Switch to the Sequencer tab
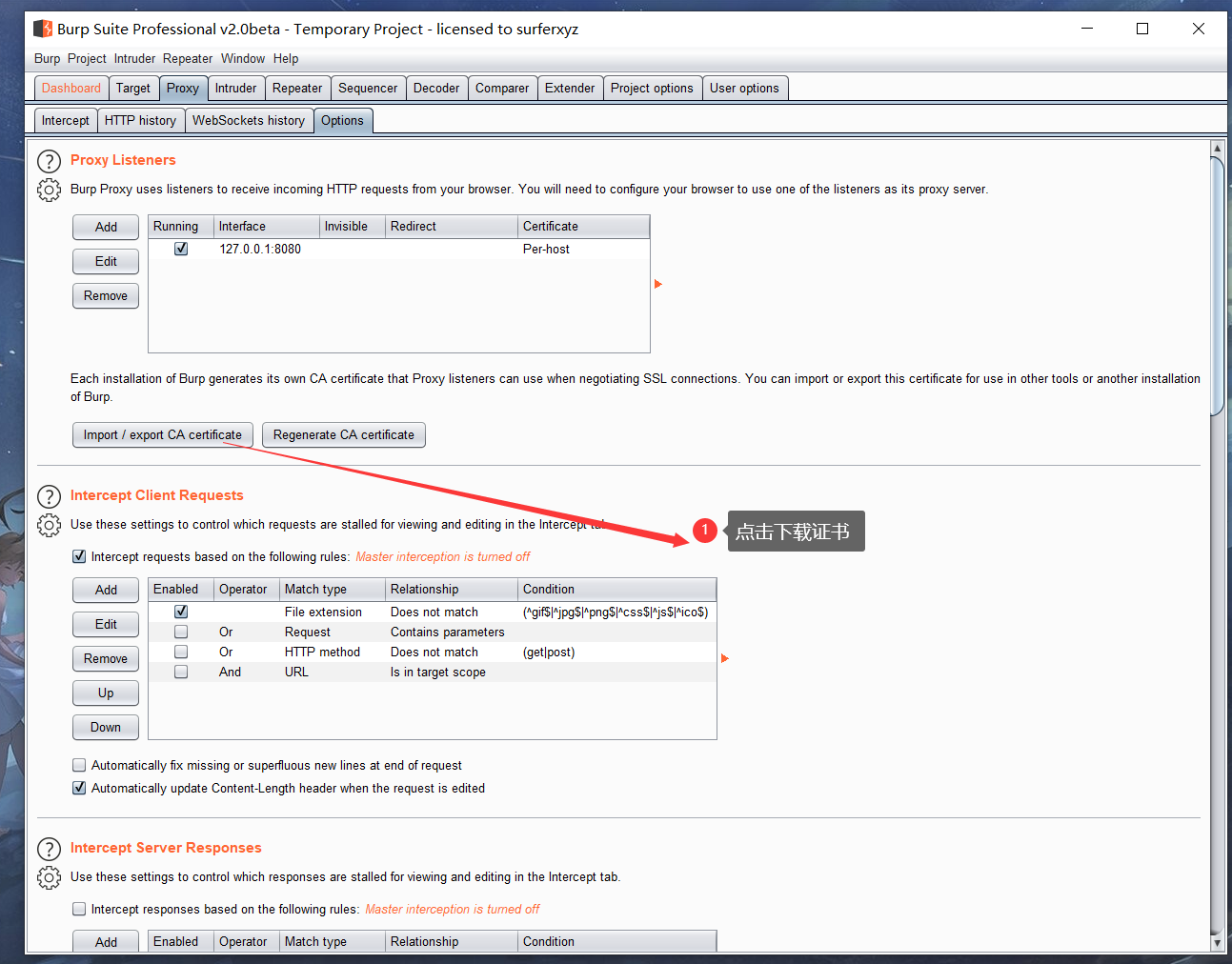This screenshot has height=964, width=1232. 368,88
